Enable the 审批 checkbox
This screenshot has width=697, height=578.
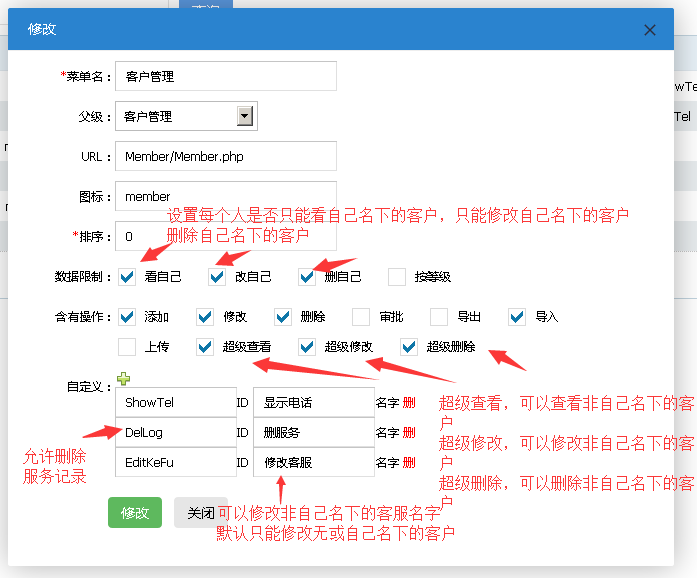coord(361,317)
